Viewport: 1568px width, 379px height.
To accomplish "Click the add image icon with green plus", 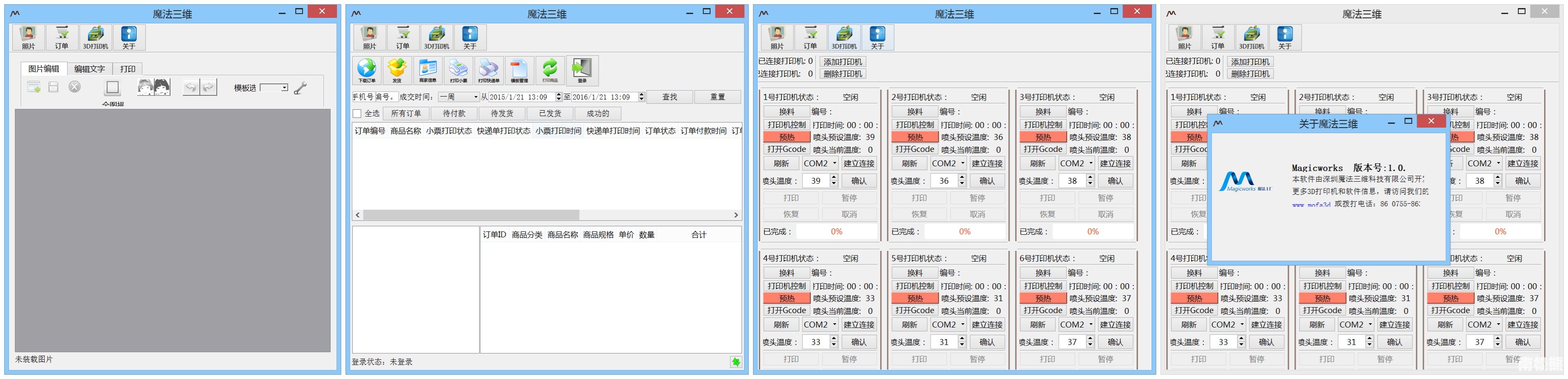I will [x=34, y=88].
